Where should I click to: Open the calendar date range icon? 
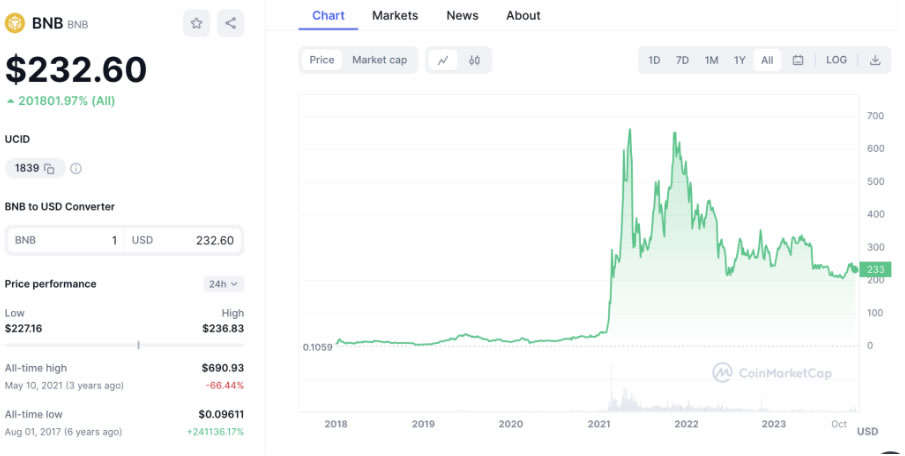pos(798,60)
